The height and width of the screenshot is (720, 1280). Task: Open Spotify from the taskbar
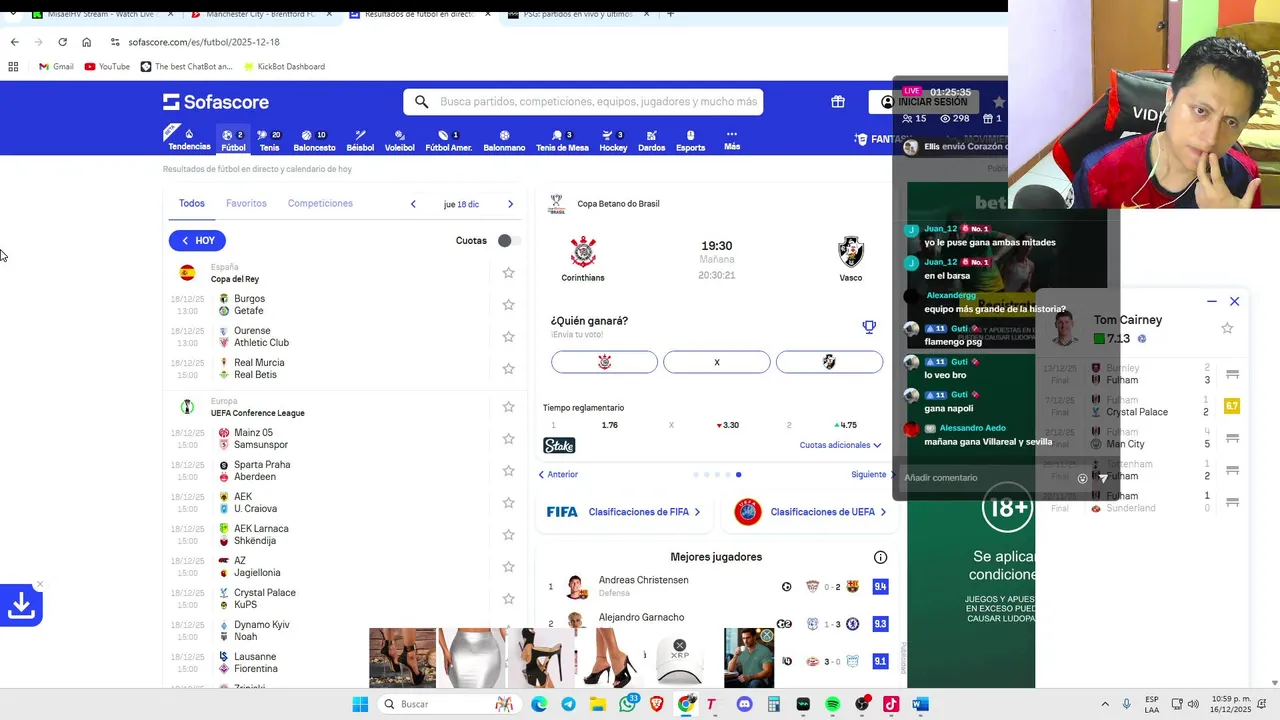pyautogui.click(x=833, y=704)
